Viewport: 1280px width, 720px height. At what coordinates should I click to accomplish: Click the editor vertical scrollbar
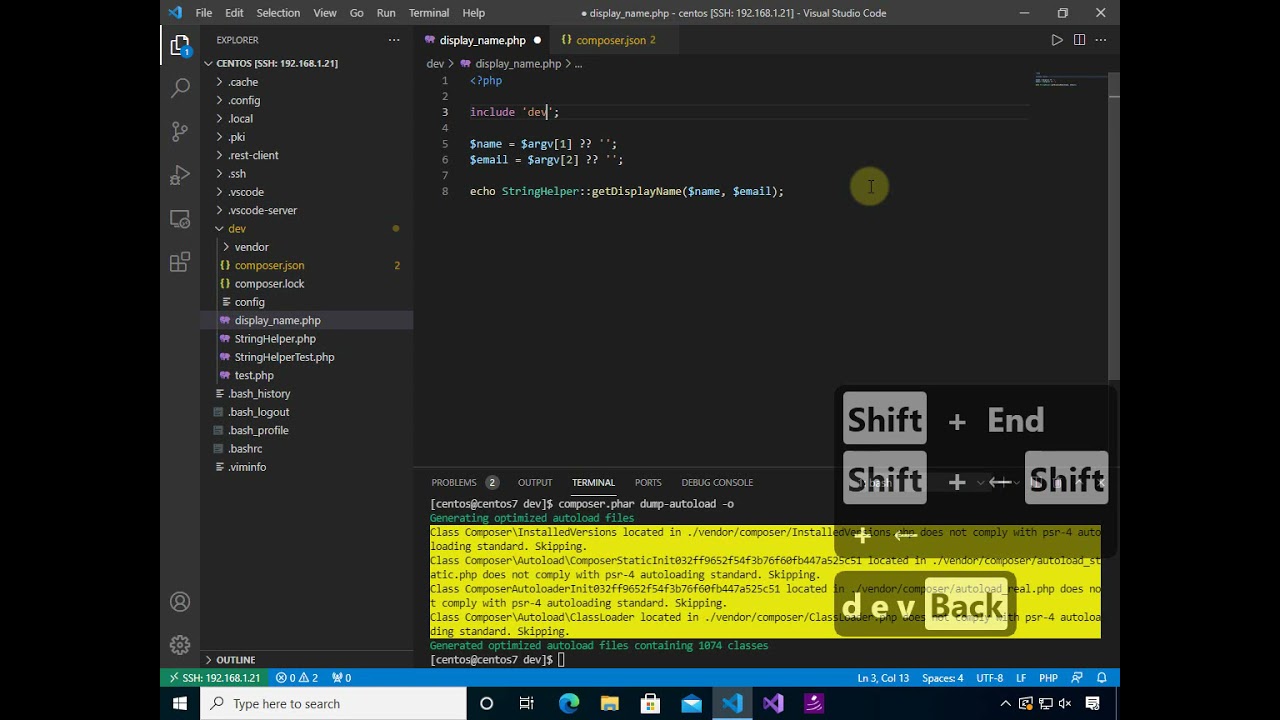coord(1113,225)
